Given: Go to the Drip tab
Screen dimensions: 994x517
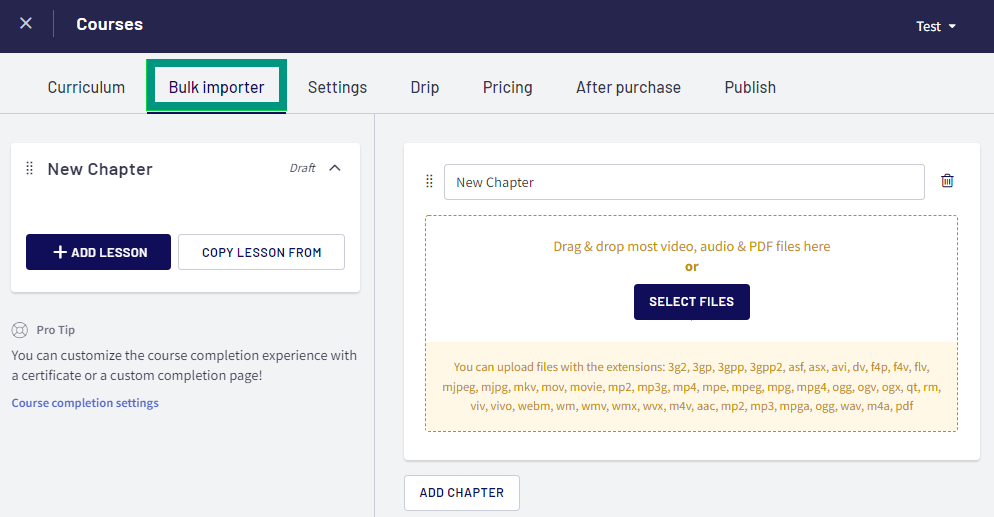Looking at the screenshot, I should 425,87.
